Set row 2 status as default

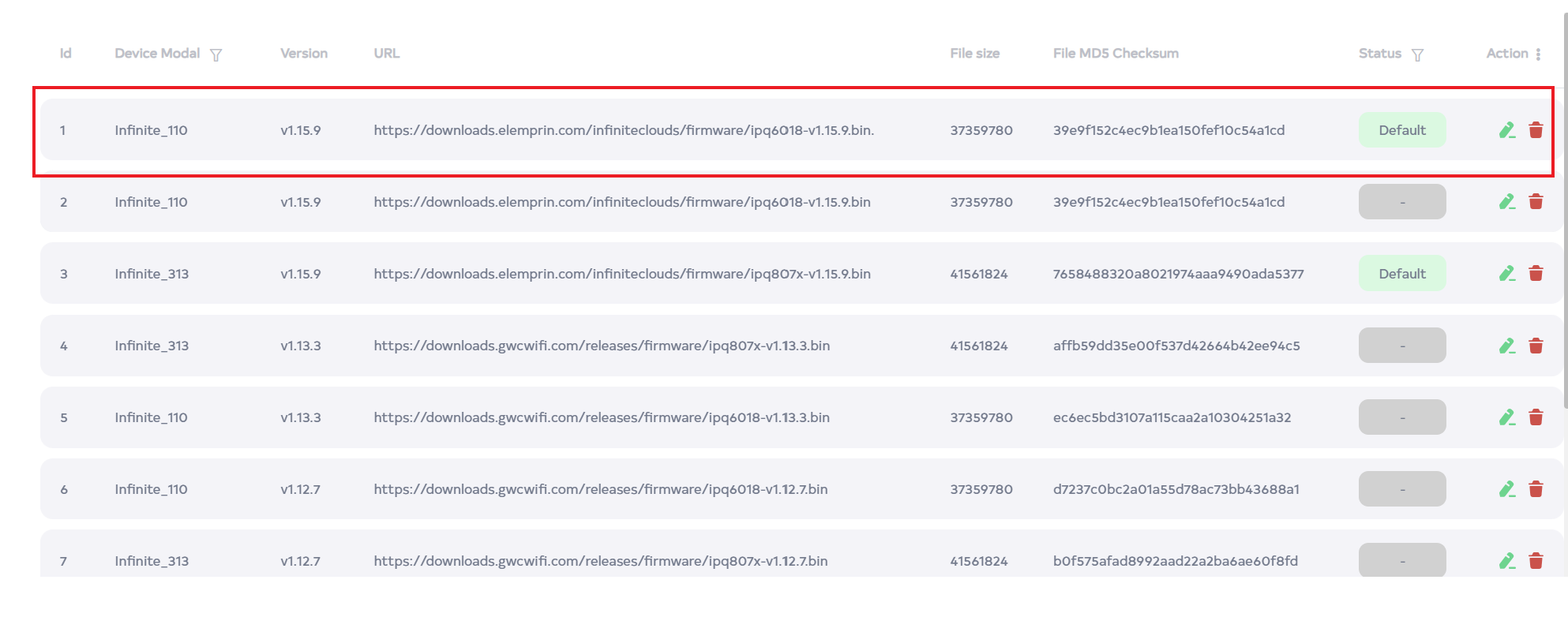tap(1401, 202)
